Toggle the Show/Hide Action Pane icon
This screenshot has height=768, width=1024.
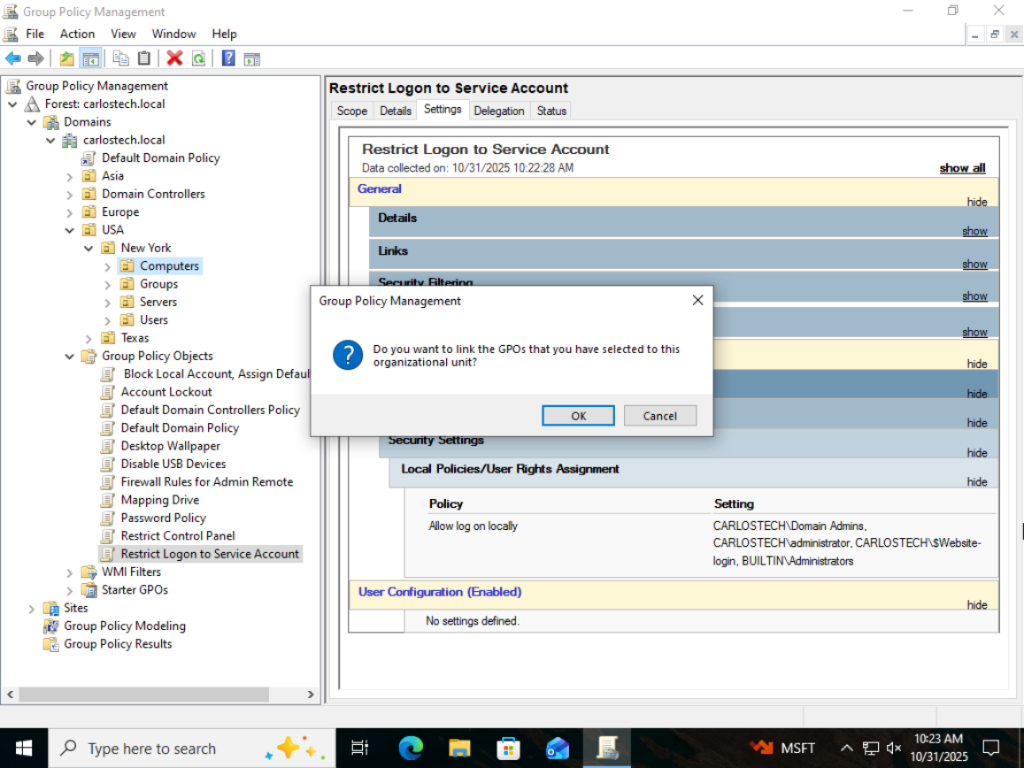click(x=251, y=59)
